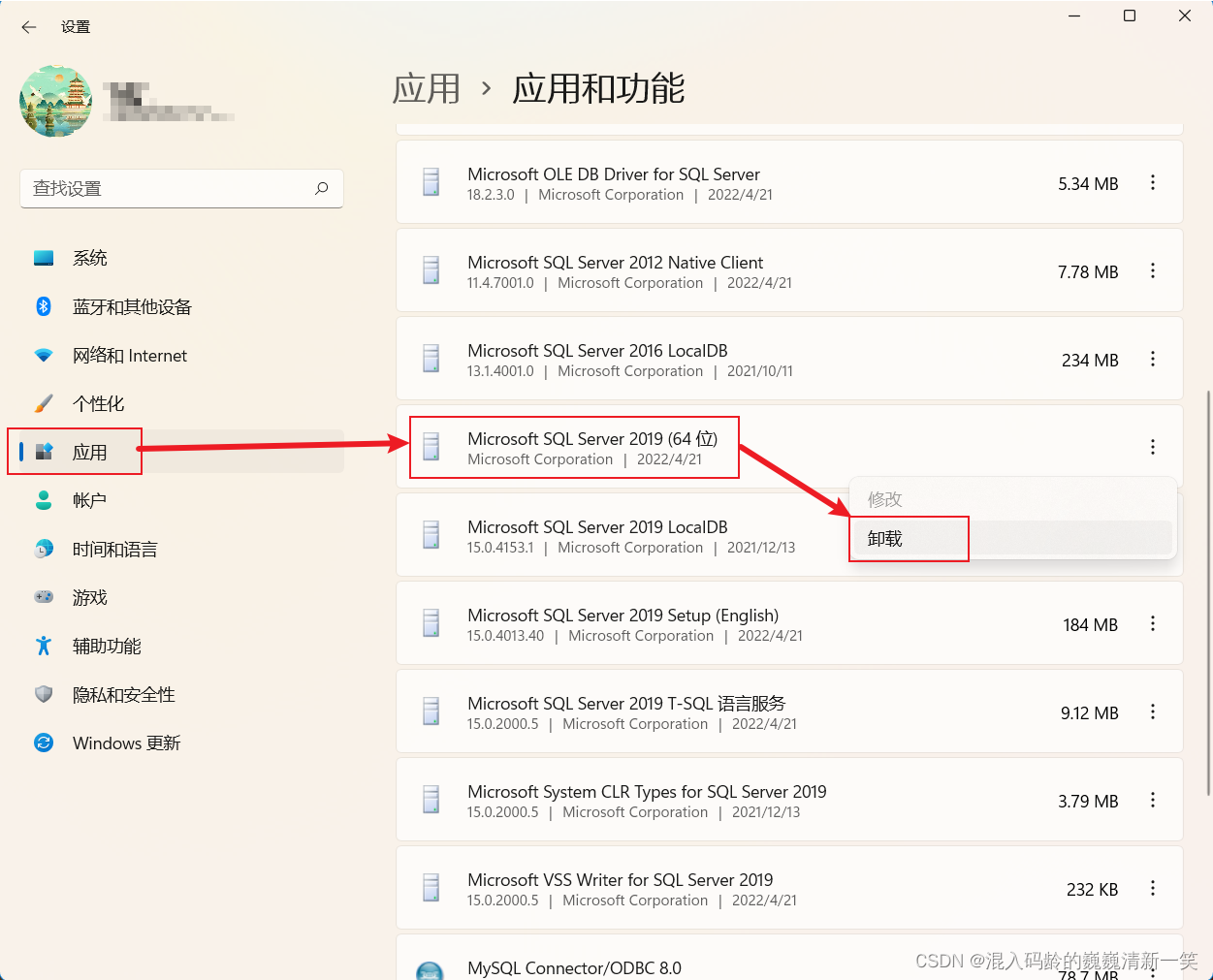Go to 时间和语言 settings
Image resolution: width=1213 pixels, height=980 pixels.
pyautogui.click(x=182, y=549)
